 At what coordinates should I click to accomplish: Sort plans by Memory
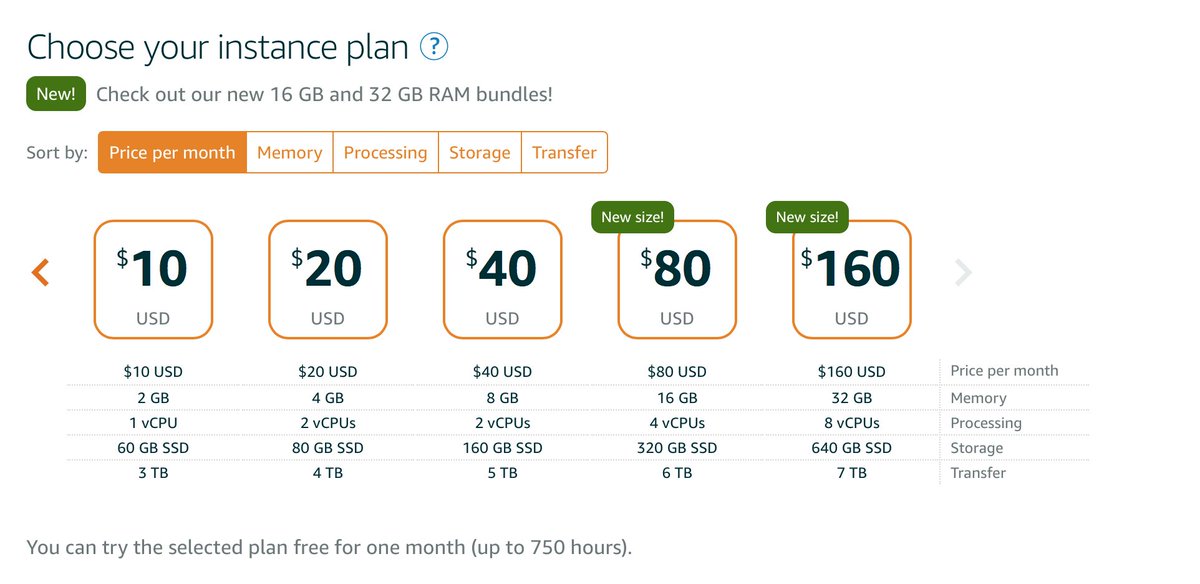[x=289, y=153]
